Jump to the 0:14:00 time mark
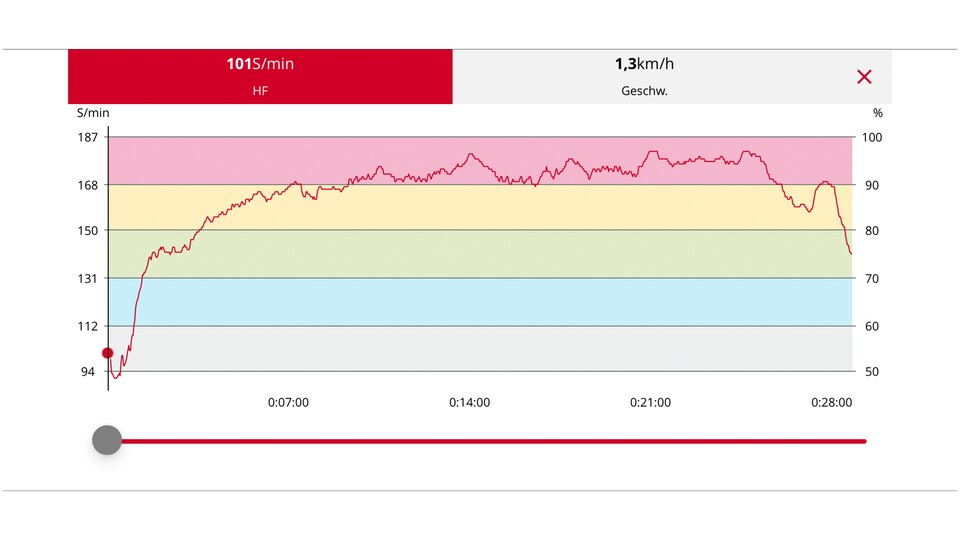This screenshot has height=540, width=960. coord(469,403)
